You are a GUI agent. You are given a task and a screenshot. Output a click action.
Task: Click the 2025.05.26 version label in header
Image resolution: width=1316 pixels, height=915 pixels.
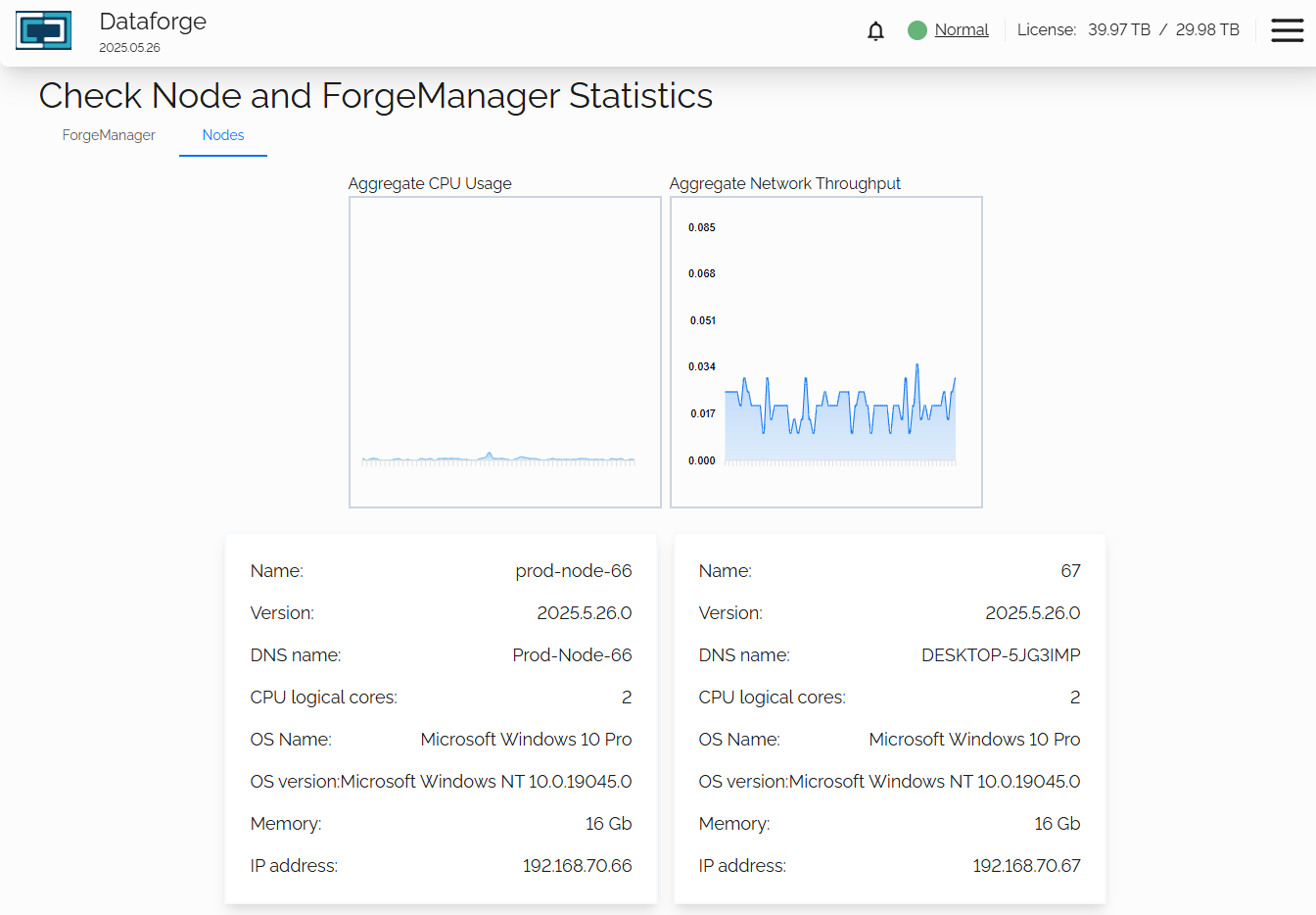point(129,48)
